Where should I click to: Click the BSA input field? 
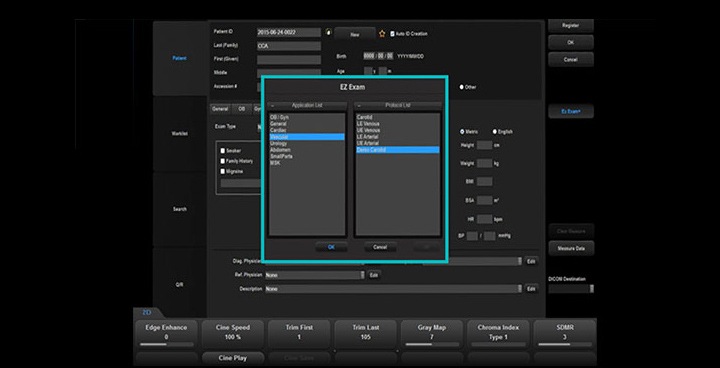click(x=484, y=200)
